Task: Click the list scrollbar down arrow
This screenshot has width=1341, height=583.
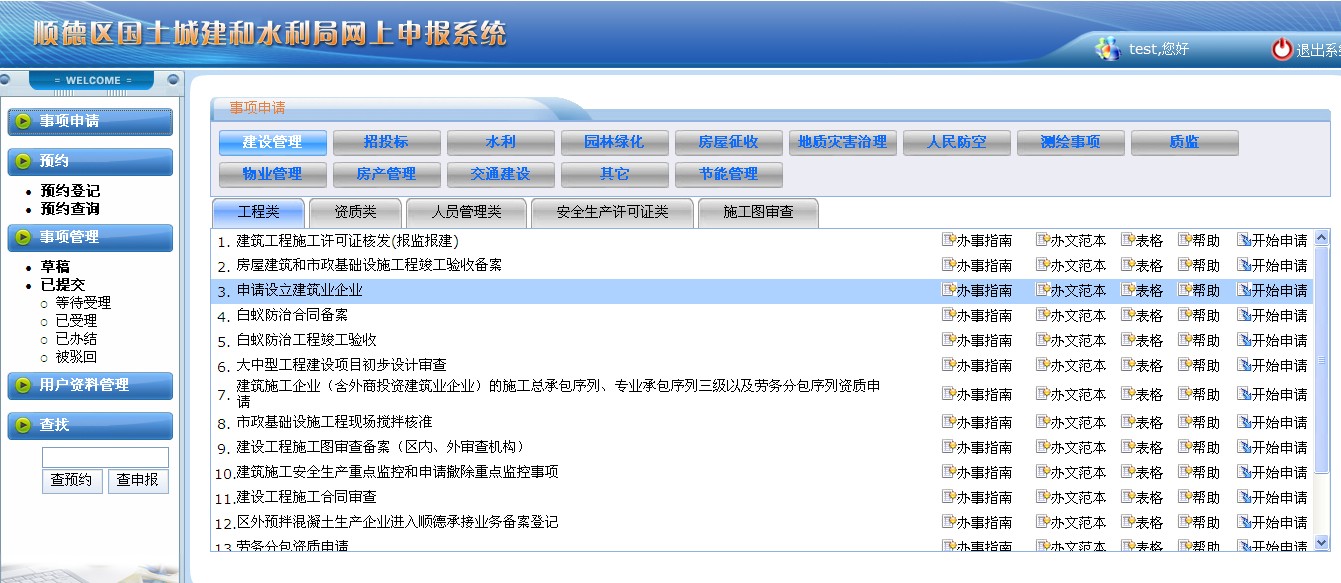Action: [x=1322, y=542]
